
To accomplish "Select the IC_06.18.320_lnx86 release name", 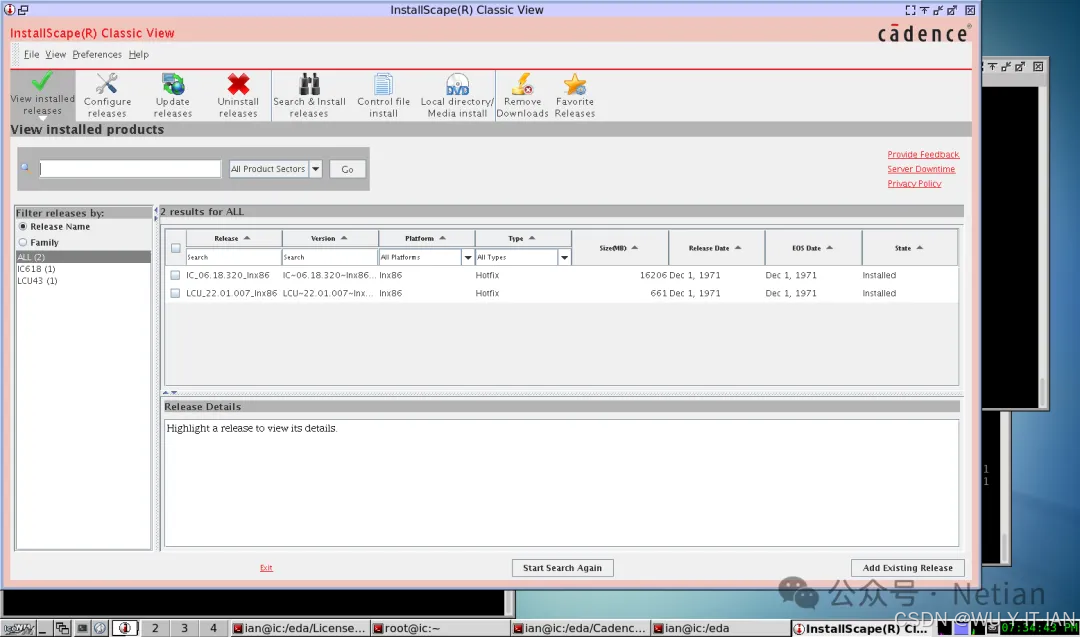I will [x=227, y=275].
